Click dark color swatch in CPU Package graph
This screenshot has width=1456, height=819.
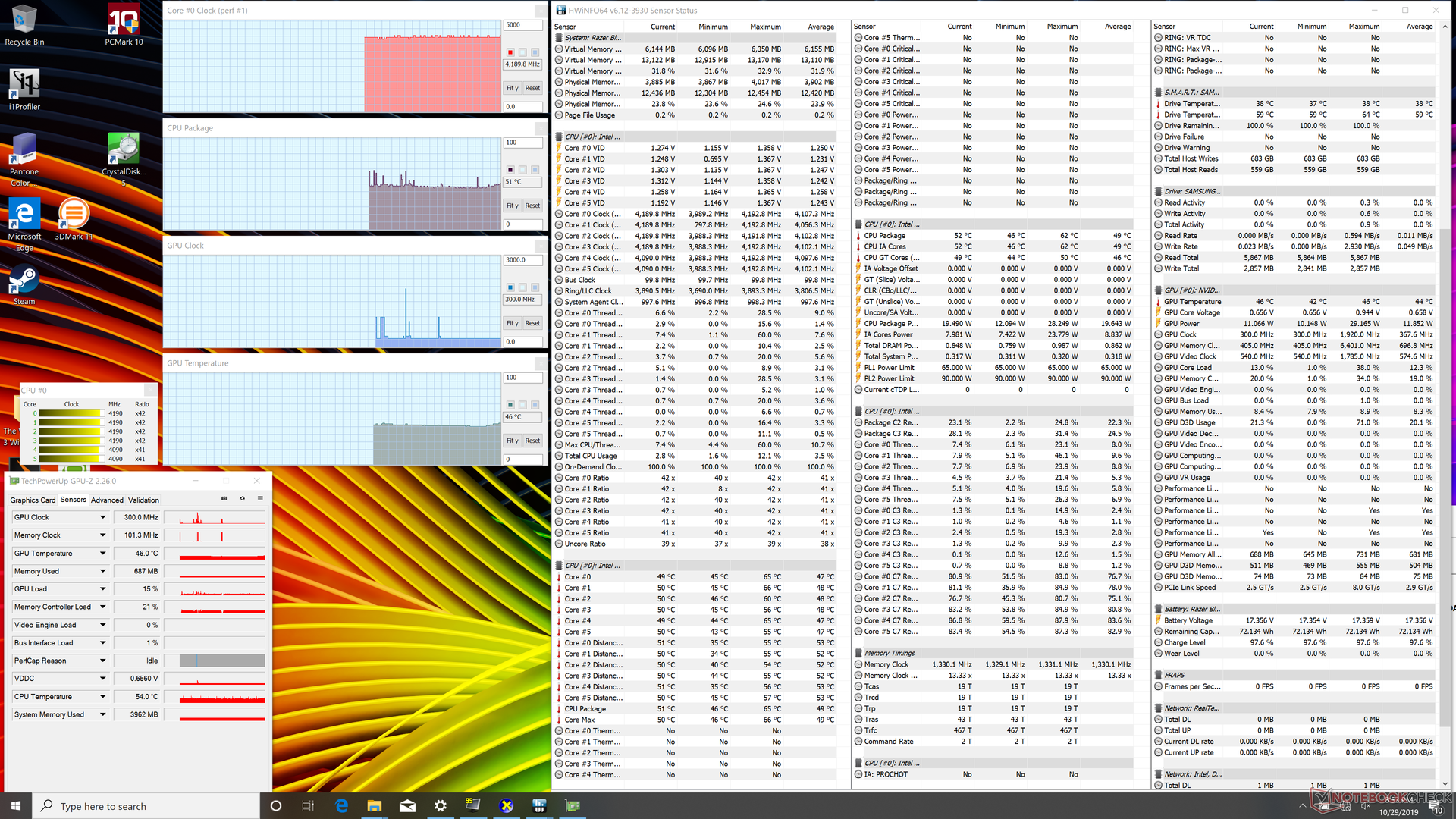point(510,170)
